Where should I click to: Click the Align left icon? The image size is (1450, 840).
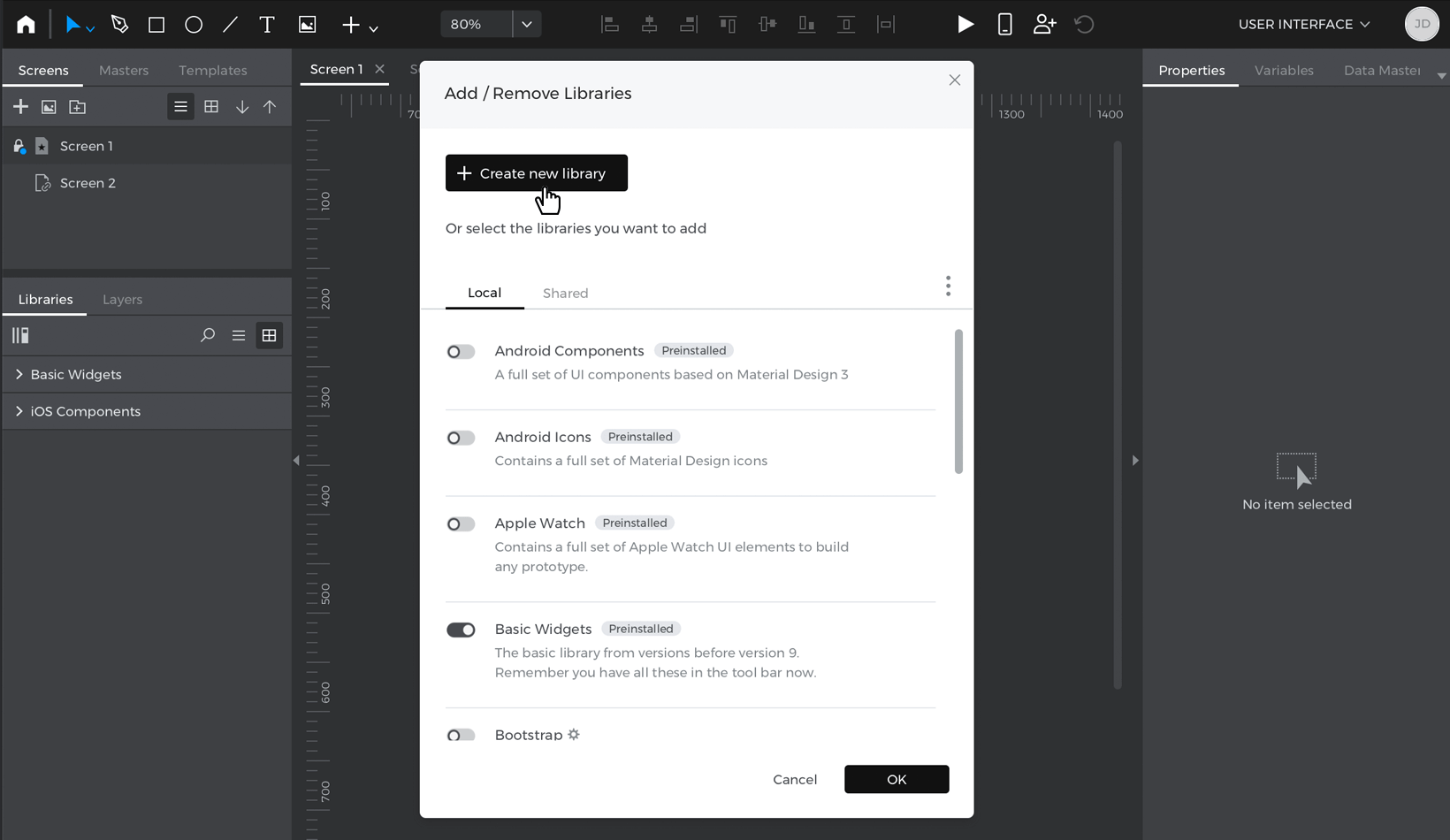click(610, 25)
